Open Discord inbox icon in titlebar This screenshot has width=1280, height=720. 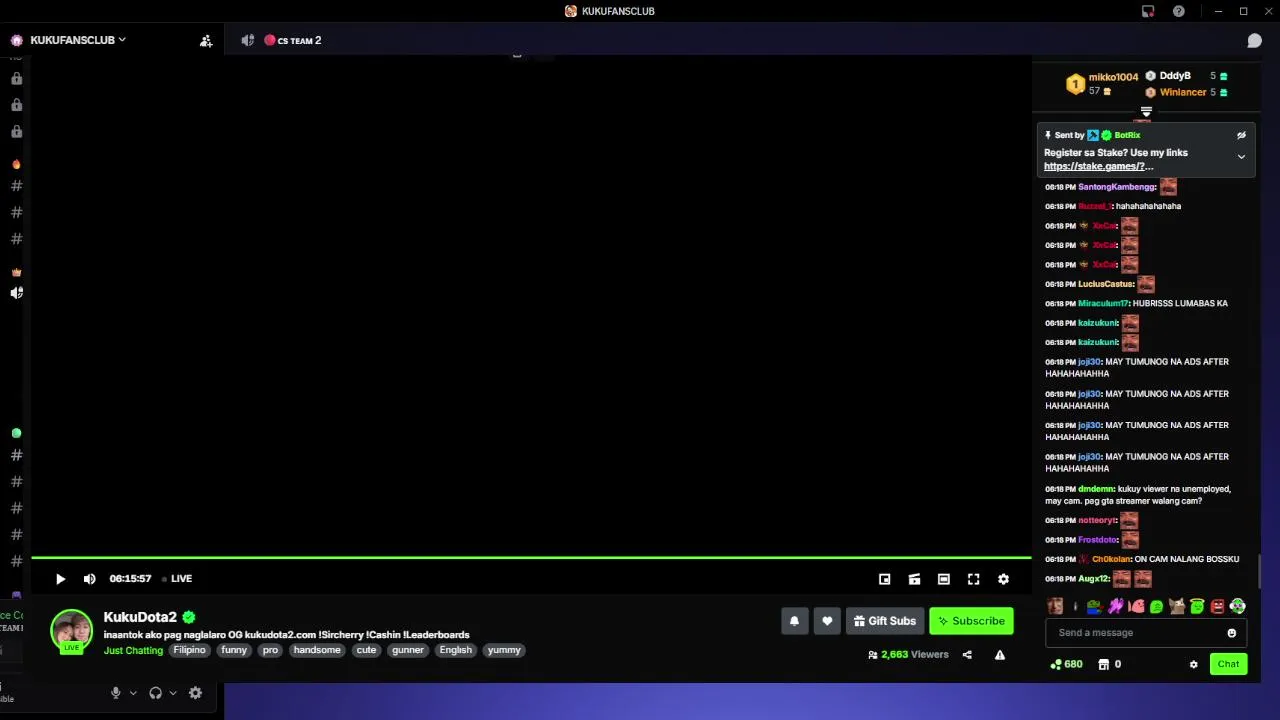tap(1148, 11)
